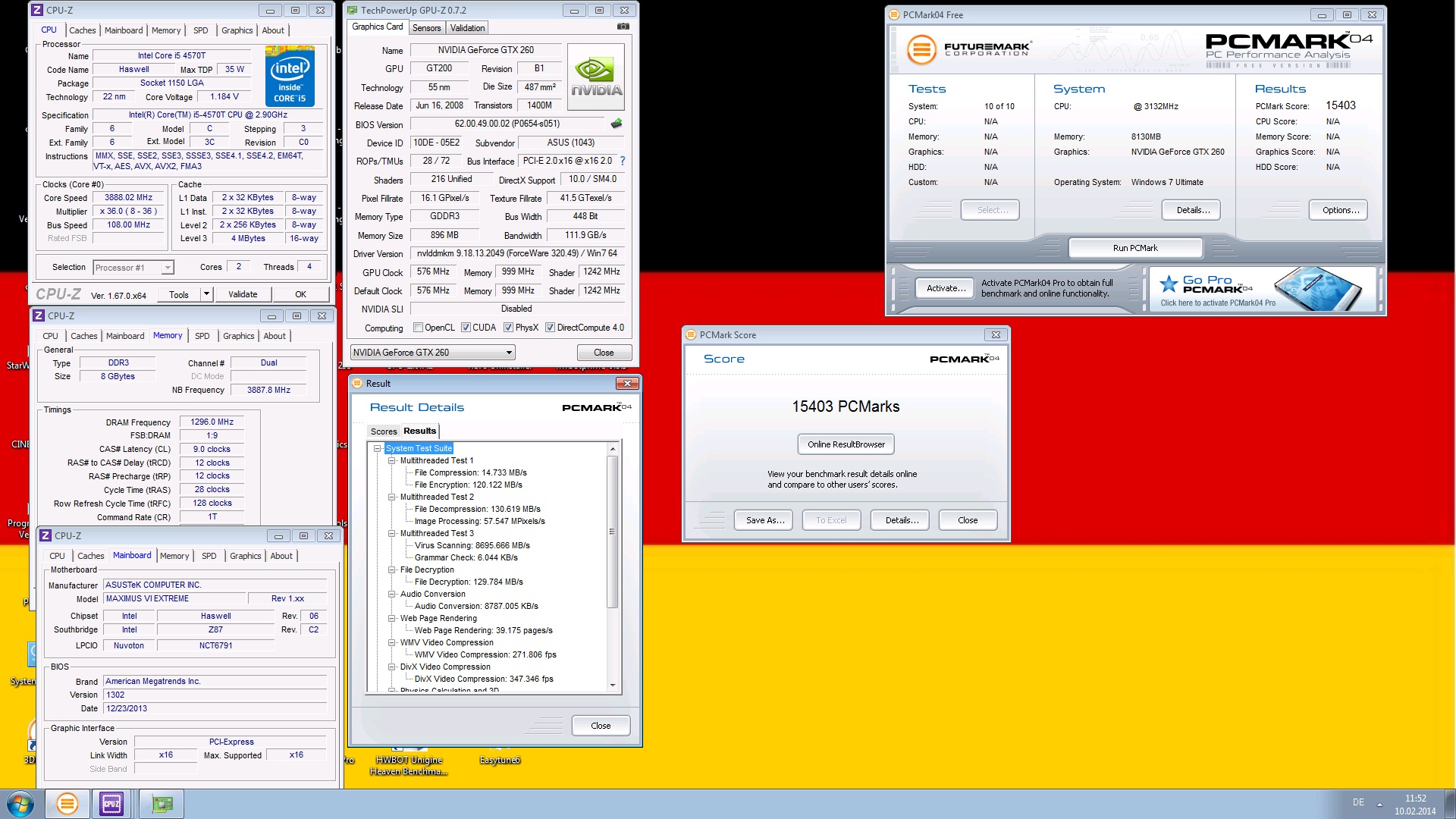Click 'Virus Scanning: 8695.666 MB/s' result row
Viewport: 1456px width, 819px height.
click(472, 545)
